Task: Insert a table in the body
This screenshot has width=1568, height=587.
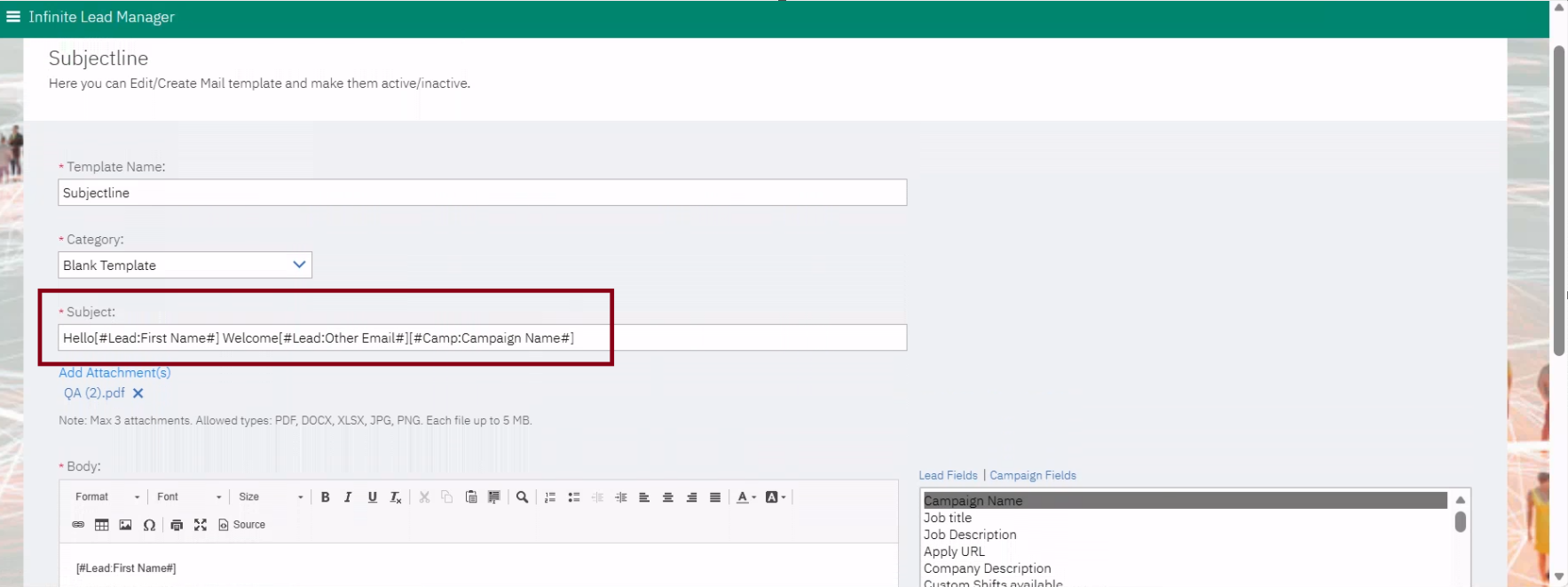Action: click(x=102, y=525)
